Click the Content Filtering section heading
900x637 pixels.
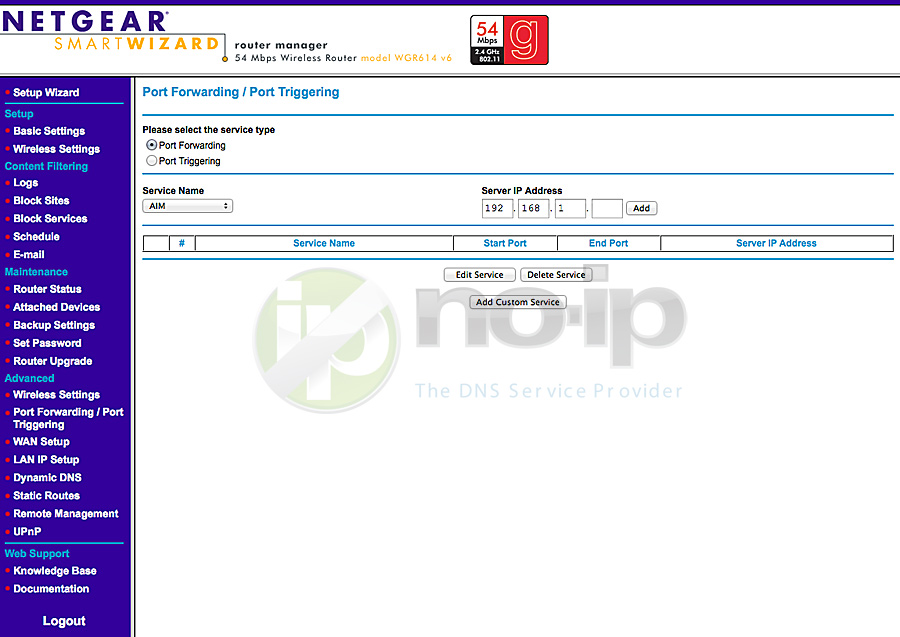(46, 166)
